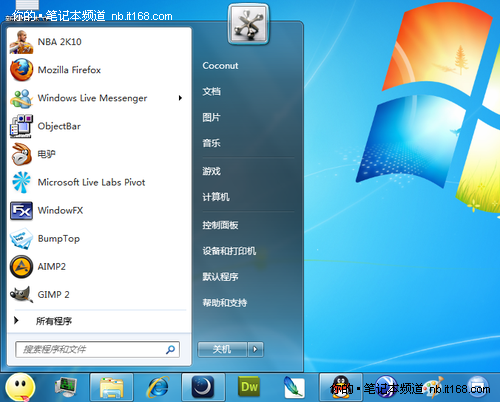Open QQ penguin on the taskbar
Image resolution: width=500 pixels, height=402 pixels.
pos(341,387)
